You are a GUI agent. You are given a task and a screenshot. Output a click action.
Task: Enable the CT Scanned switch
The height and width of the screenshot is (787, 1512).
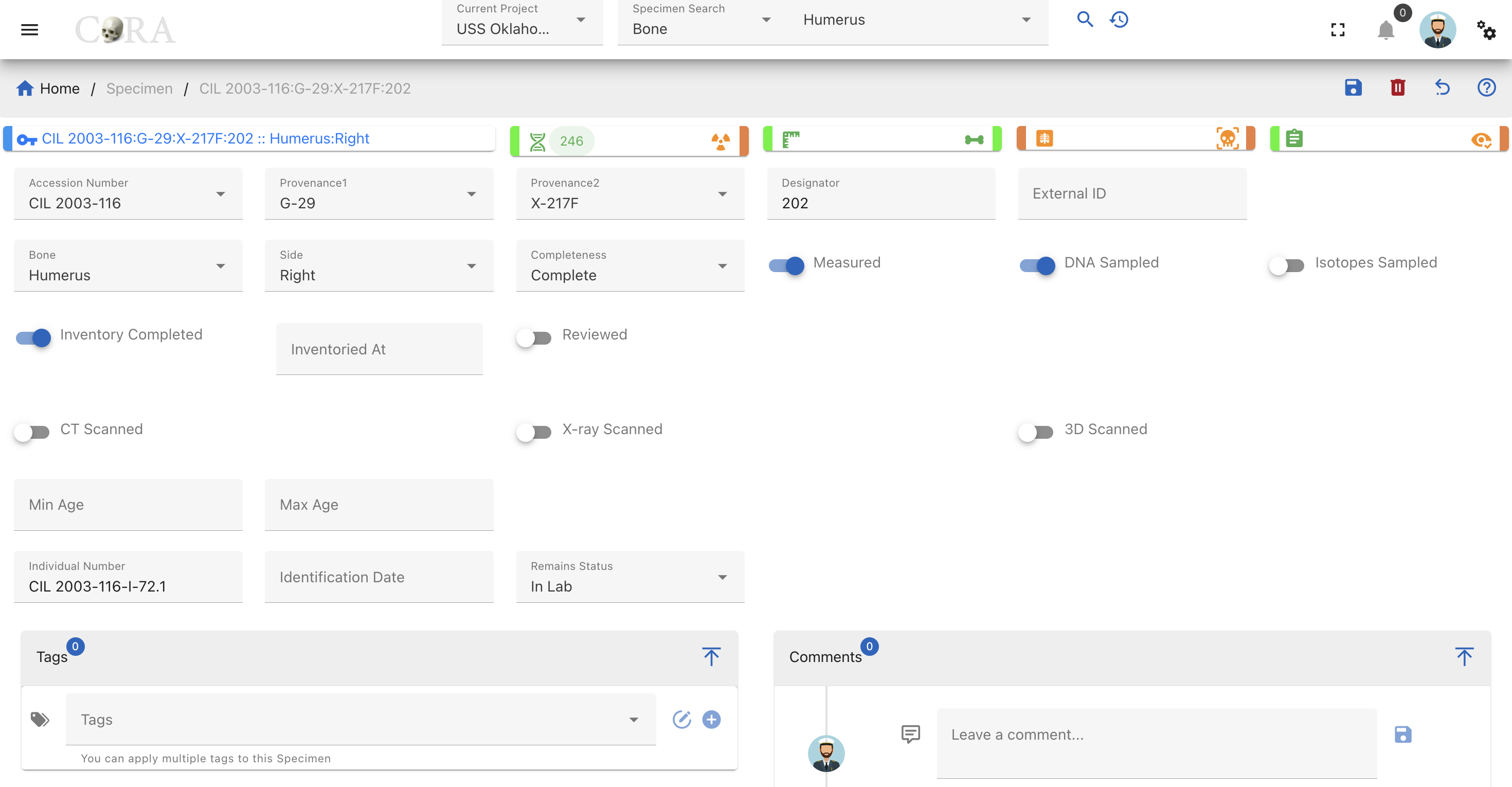[x=32, y=433]
